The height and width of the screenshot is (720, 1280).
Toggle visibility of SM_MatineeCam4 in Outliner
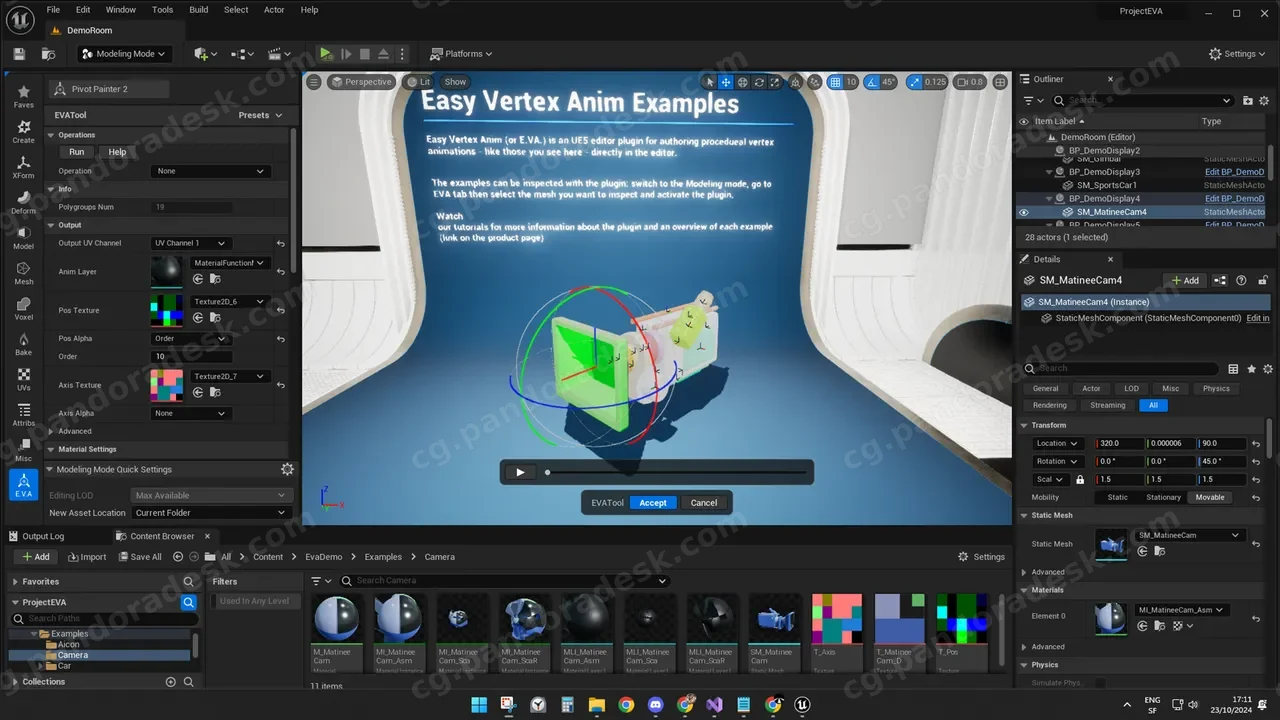click(x=1023, y=212)
